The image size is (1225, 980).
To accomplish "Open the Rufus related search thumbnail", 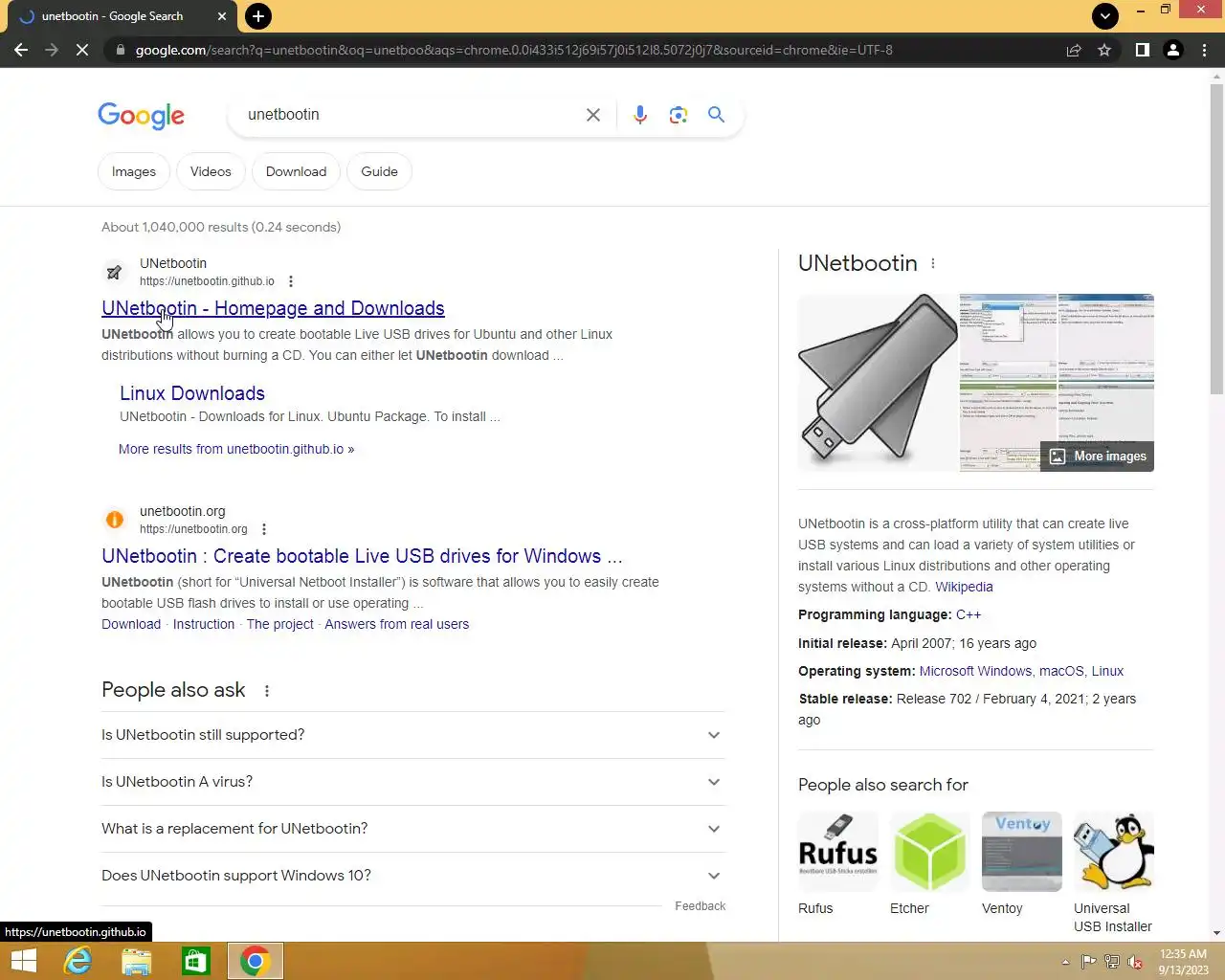I will point(838,852).
